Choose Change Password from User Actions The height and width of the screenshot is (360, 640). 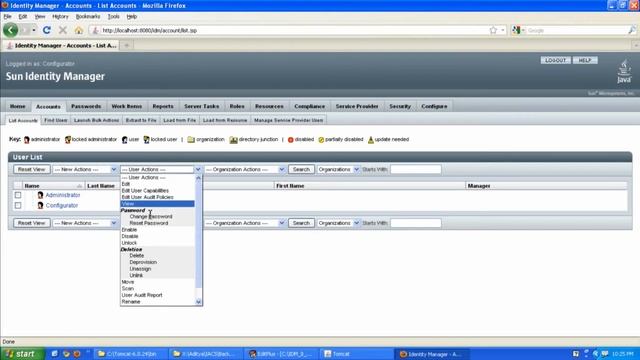click(158, 217)
